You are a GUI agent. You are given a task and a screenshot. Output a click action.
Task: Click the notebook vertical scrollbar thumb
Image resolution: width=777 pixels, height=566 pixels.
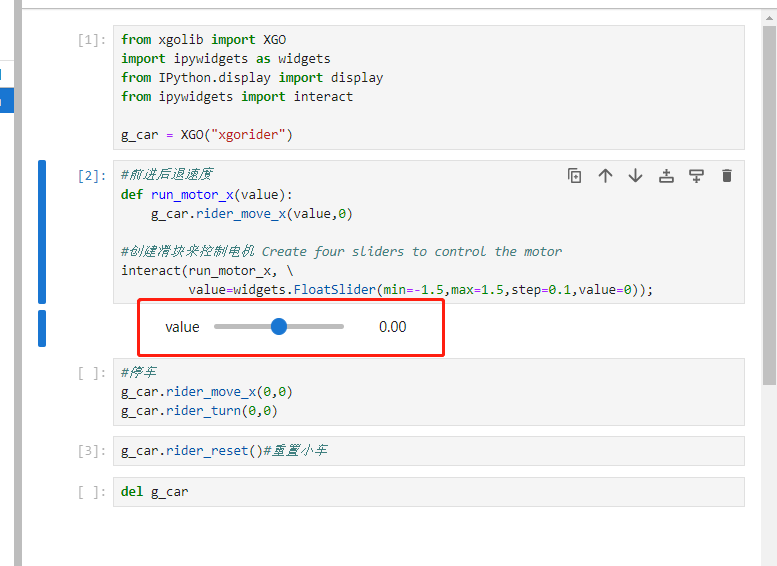(x=769, y=205)
